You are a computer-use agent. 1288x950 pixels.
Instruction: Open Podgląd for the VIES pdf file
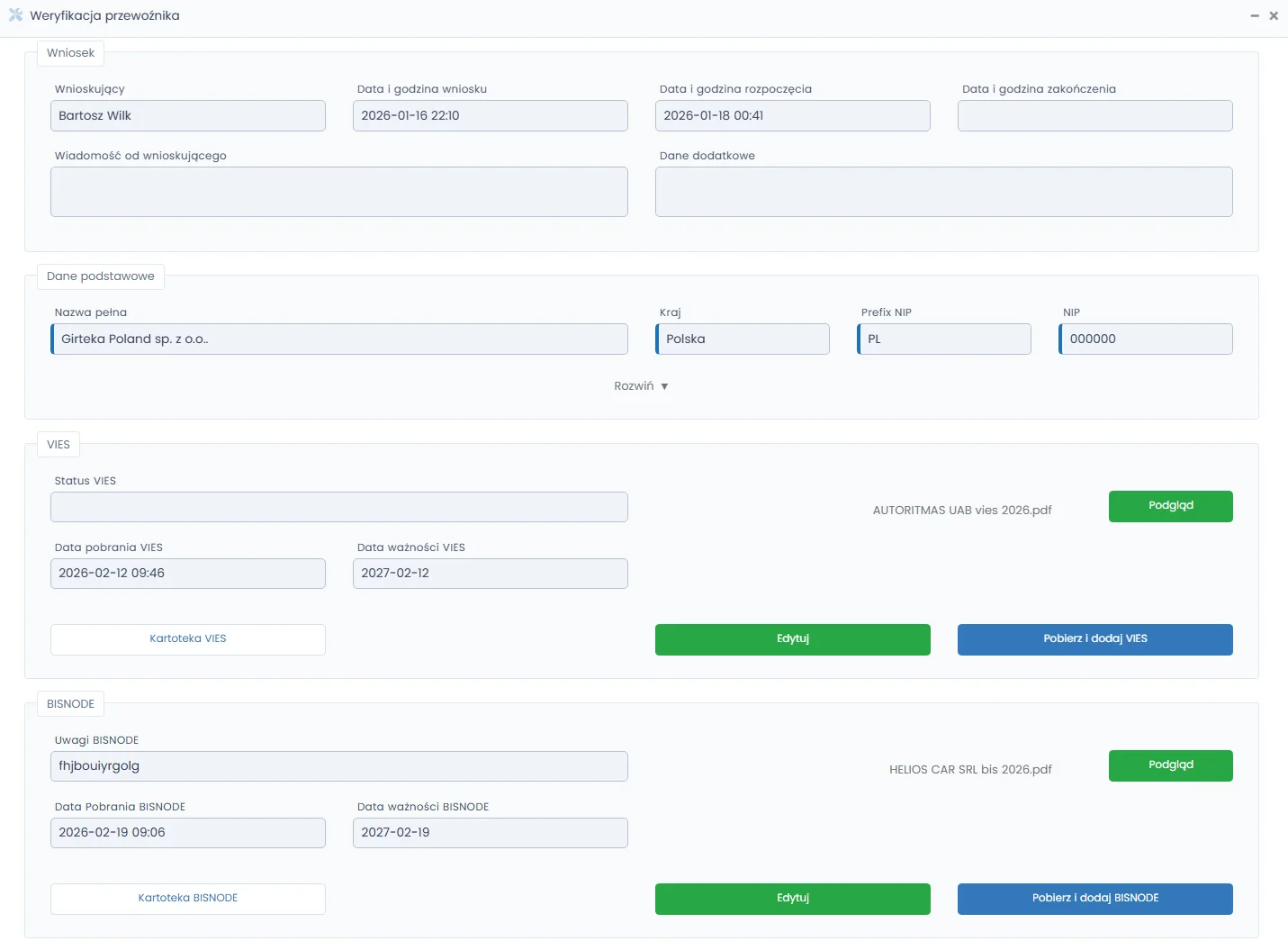coord(1170,506)
